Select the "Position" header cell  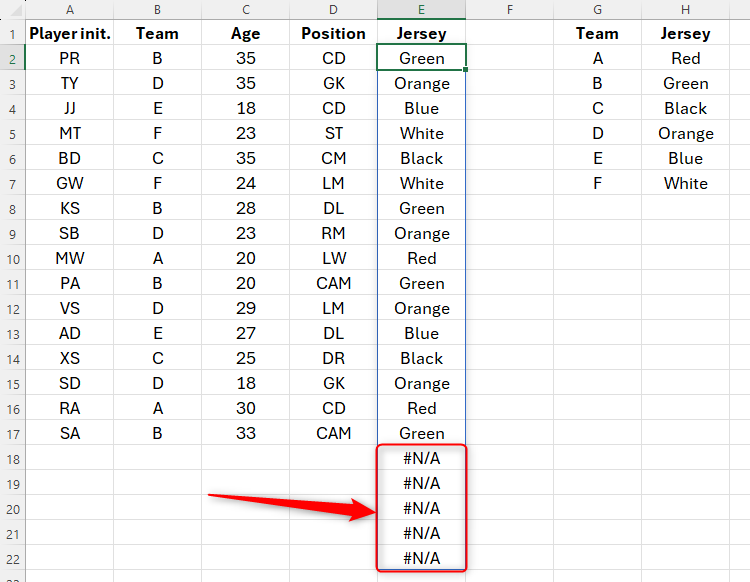point(333,33)
